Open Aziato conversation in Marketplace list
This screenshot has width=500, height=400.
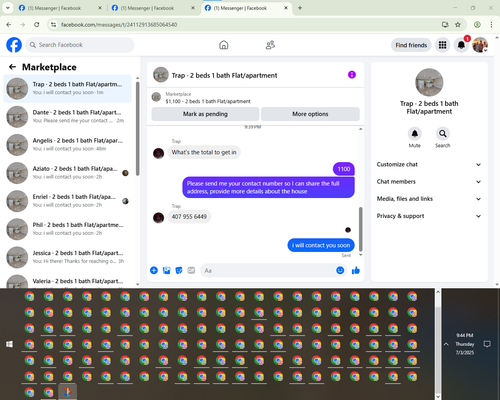coord(67,173)
